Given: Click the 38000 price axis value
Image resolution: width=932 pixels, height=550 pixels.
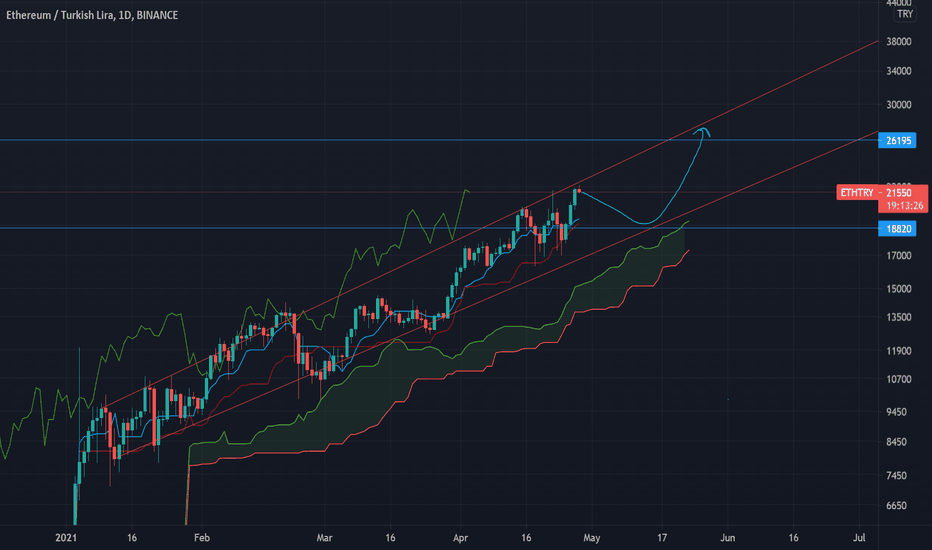Looking at the screenshot, I should coord(899,42).
